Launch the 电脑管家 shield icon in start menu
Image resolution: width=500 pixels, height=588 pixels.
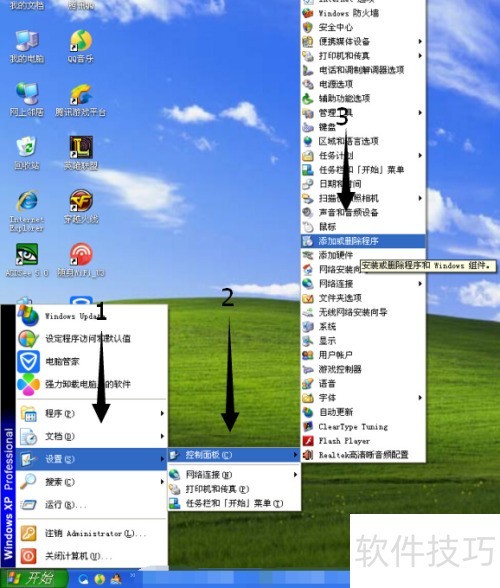pos(29,362)
